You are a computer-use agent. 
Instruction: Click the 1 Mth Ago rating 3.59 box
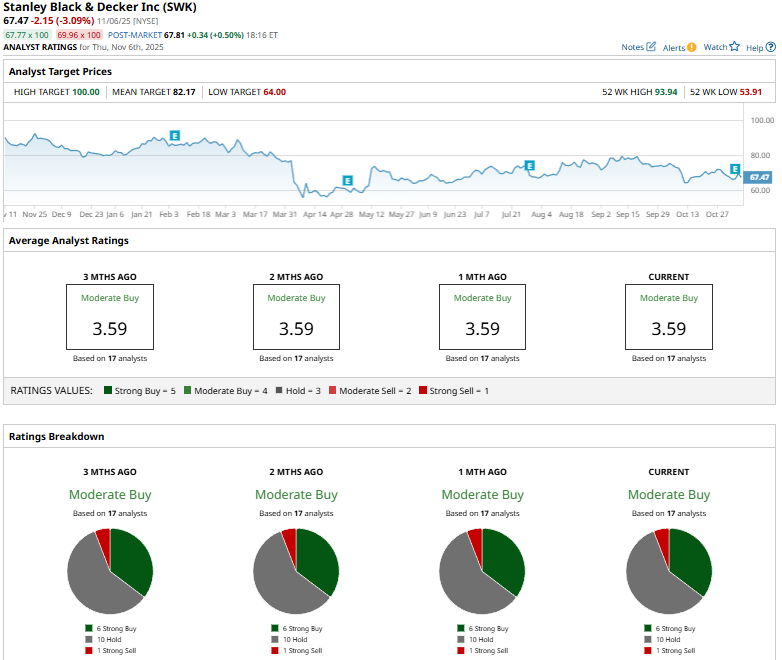pos(482,317)
